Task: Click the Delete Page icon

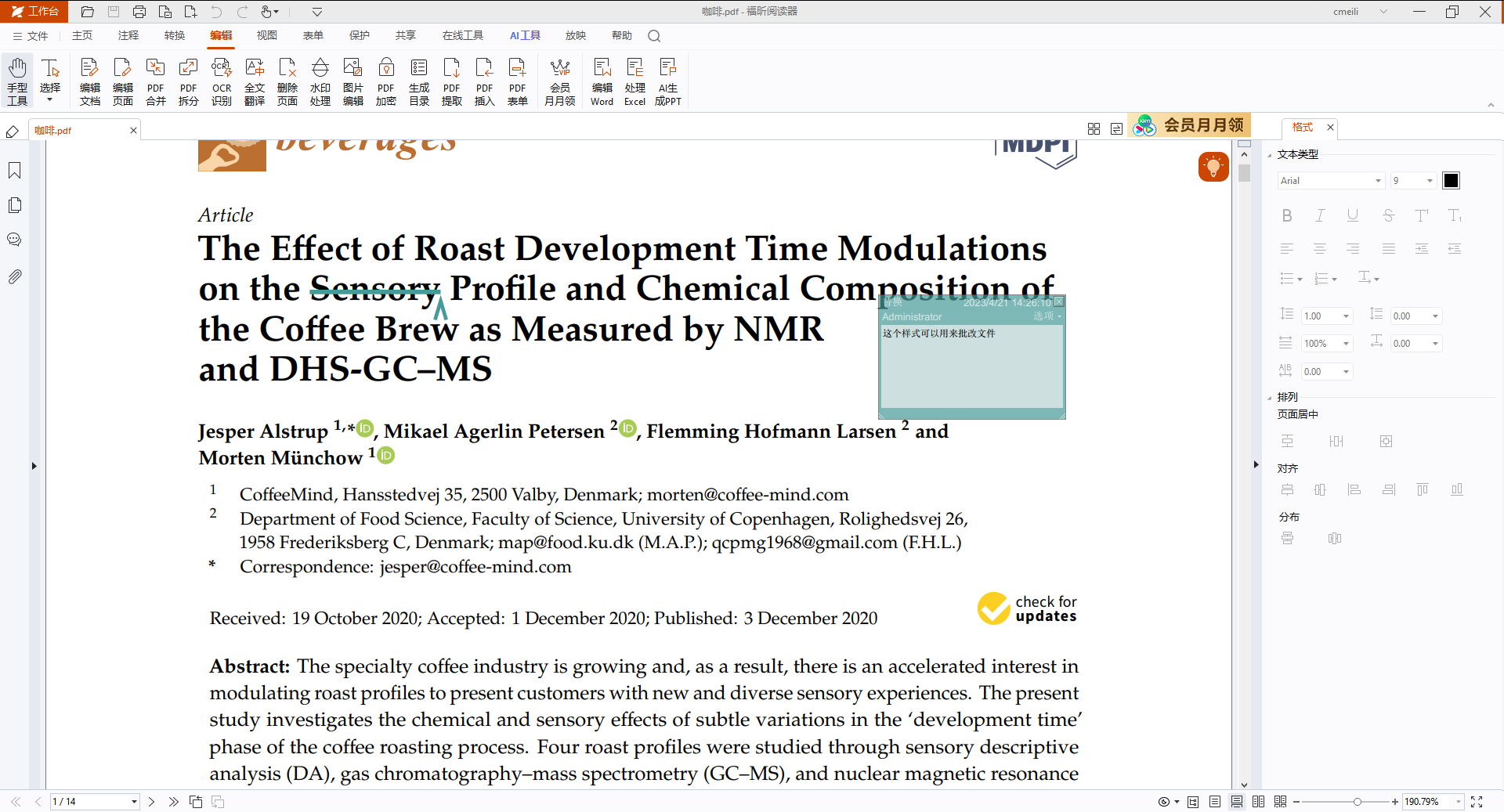Action: coord(287,81)
